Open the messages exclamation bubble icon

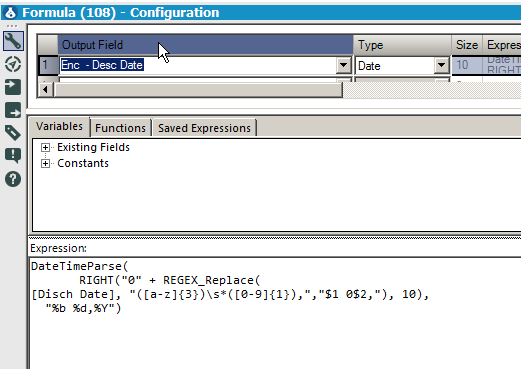(x=13, y=156)
